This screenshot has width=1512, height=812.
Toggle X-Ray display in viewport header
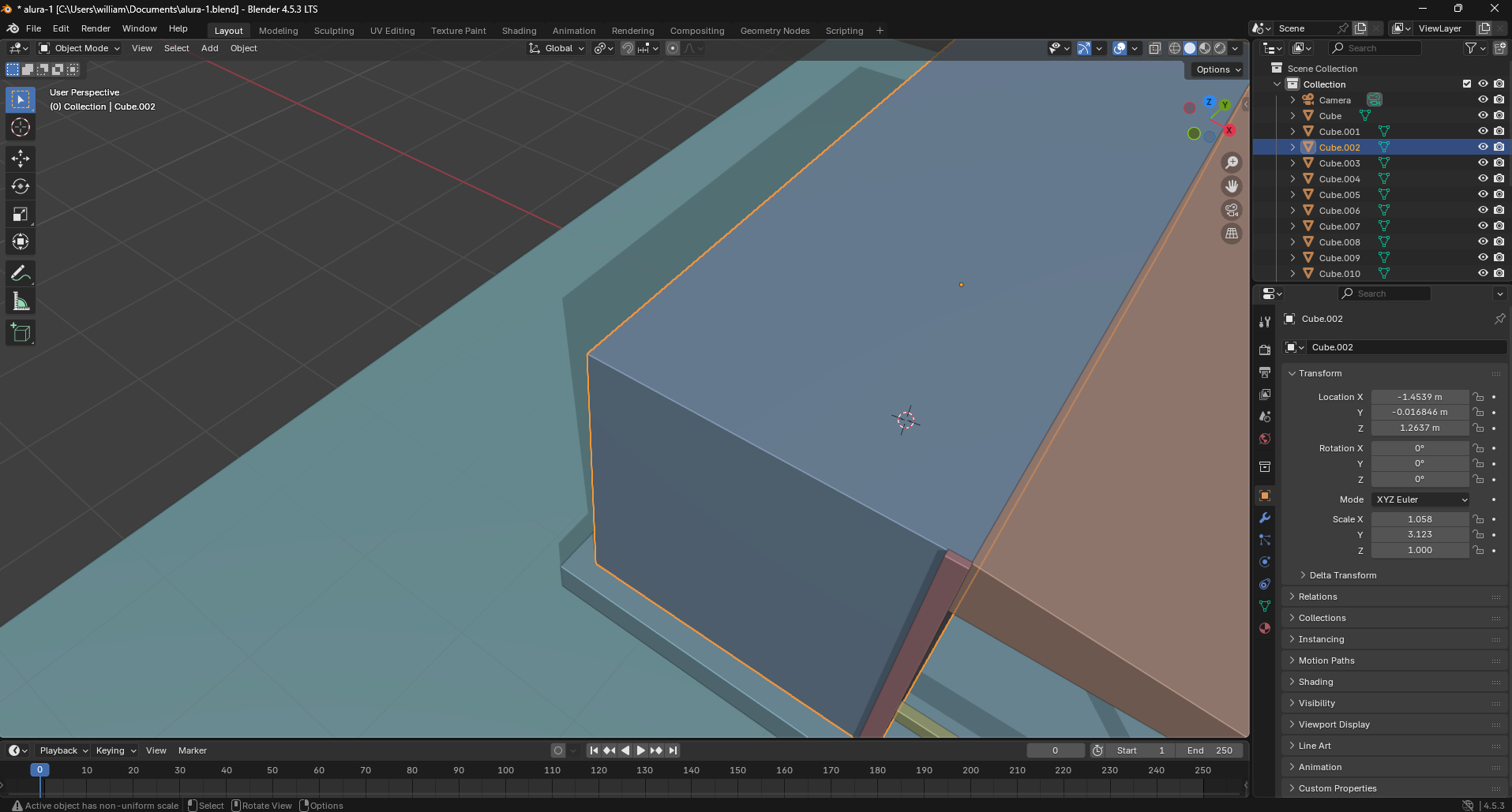(x=1155, y=48)
